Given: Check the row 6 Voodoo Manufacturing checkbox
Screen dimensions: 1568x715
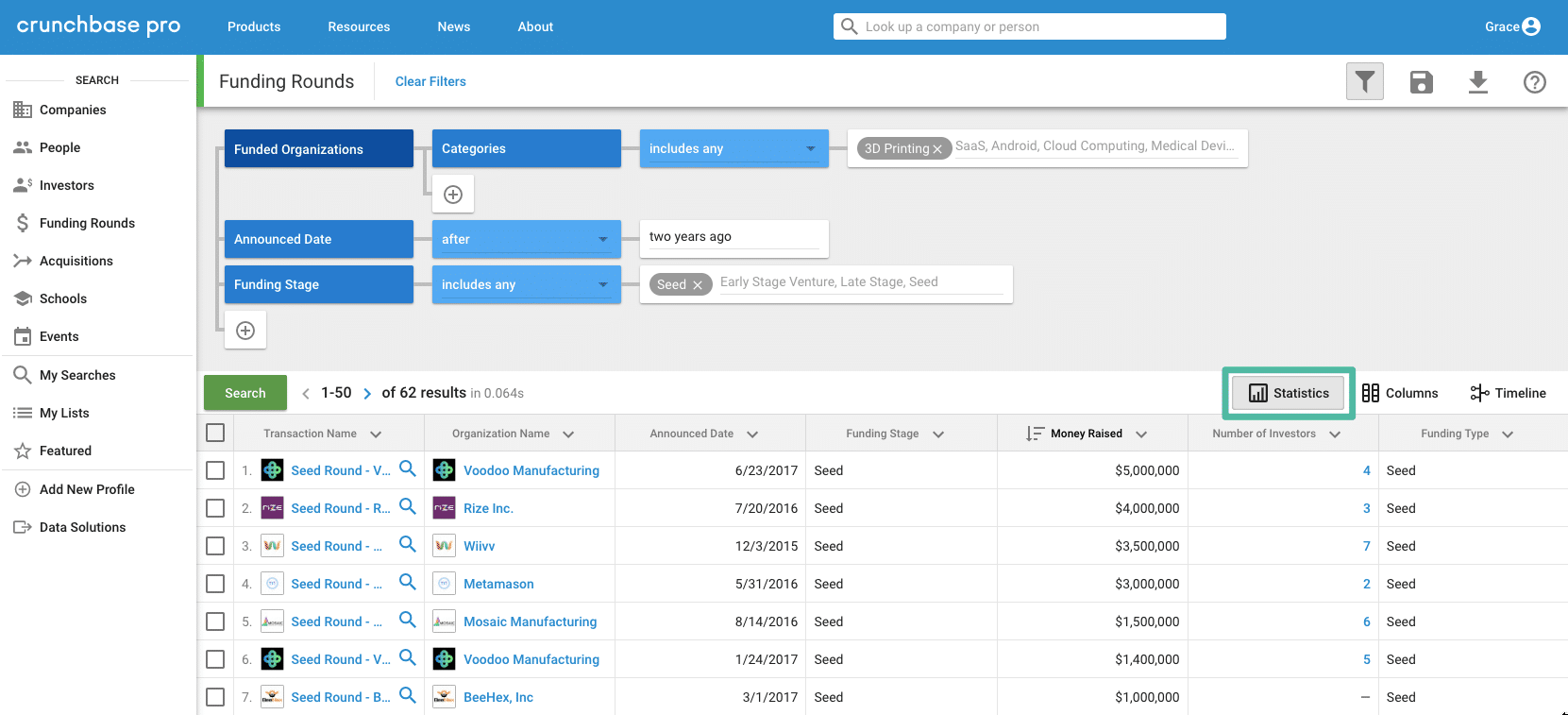Looking at the screenshot, I should click(215, 659).
